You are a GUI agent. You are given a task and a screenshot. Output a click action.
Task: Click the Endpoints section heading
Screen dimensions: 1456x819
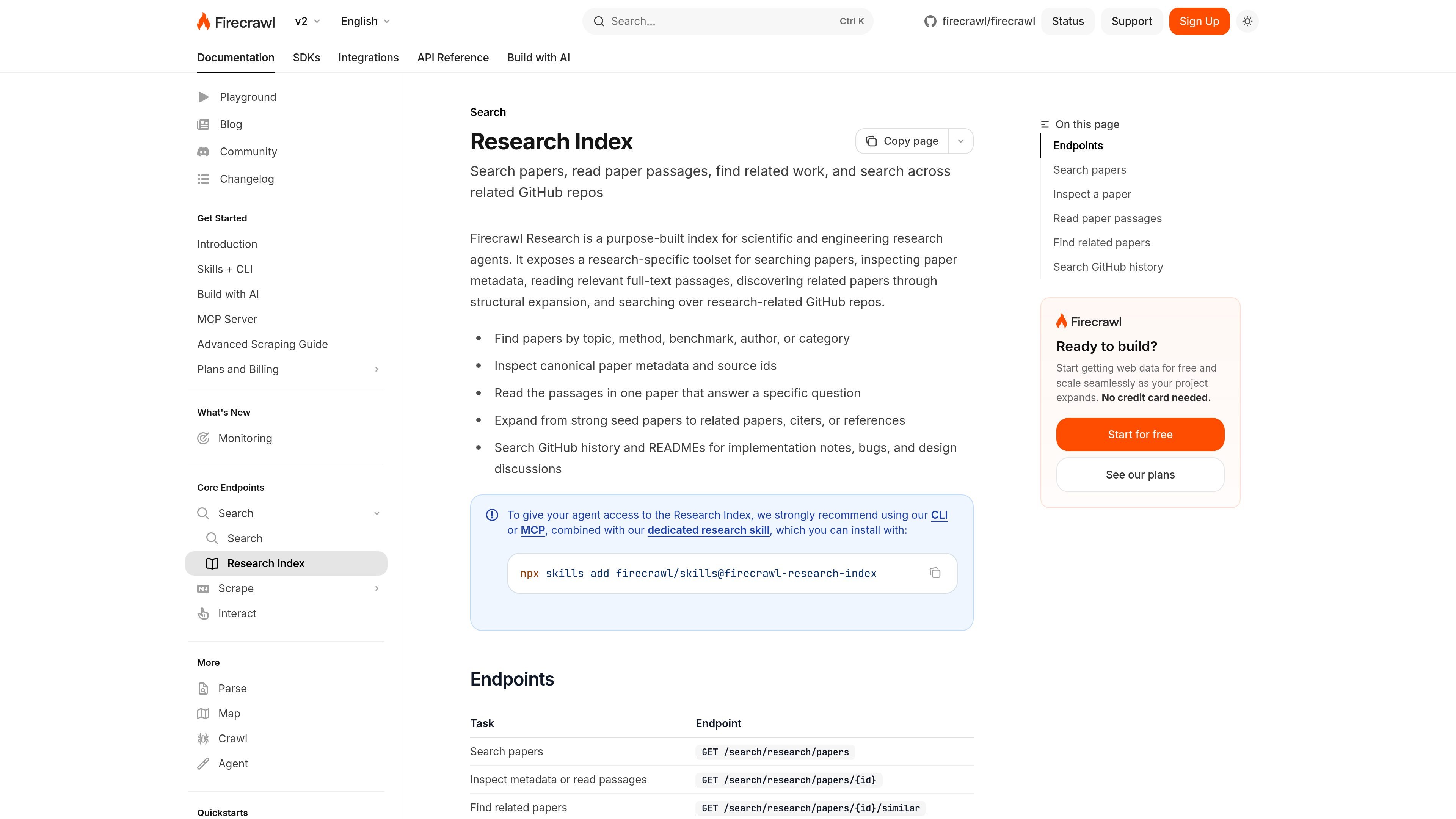[x=511, y=679]
